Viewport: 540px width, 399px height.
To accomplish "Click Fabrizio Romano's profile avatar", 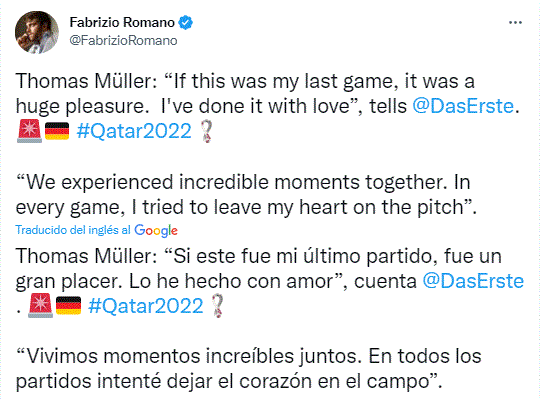I will 37,32.
